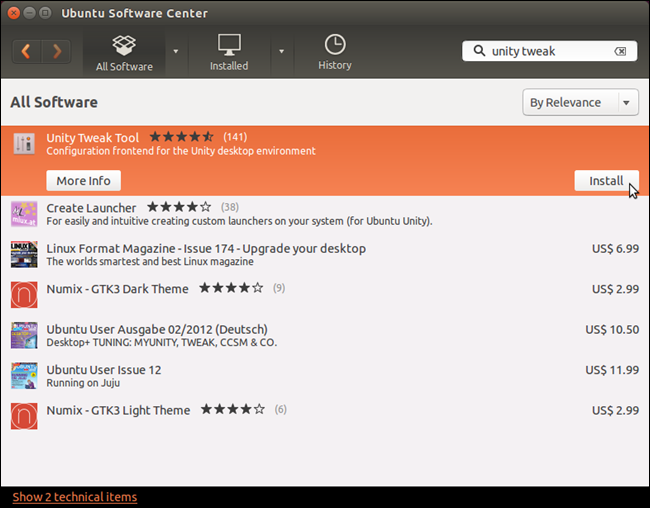Click the Unity Tweak Tool star rating
The image size is (650, 508).
point(182,137)
